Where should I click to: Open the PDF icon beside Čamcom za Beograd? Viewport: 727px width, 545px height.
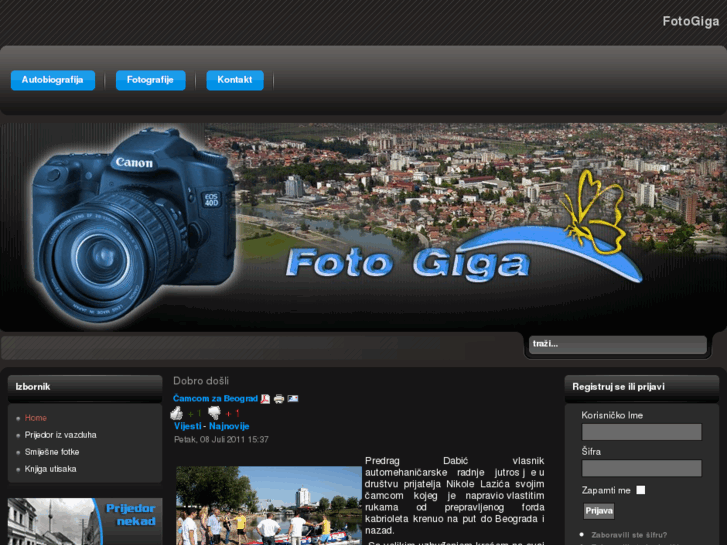(265, 399)
